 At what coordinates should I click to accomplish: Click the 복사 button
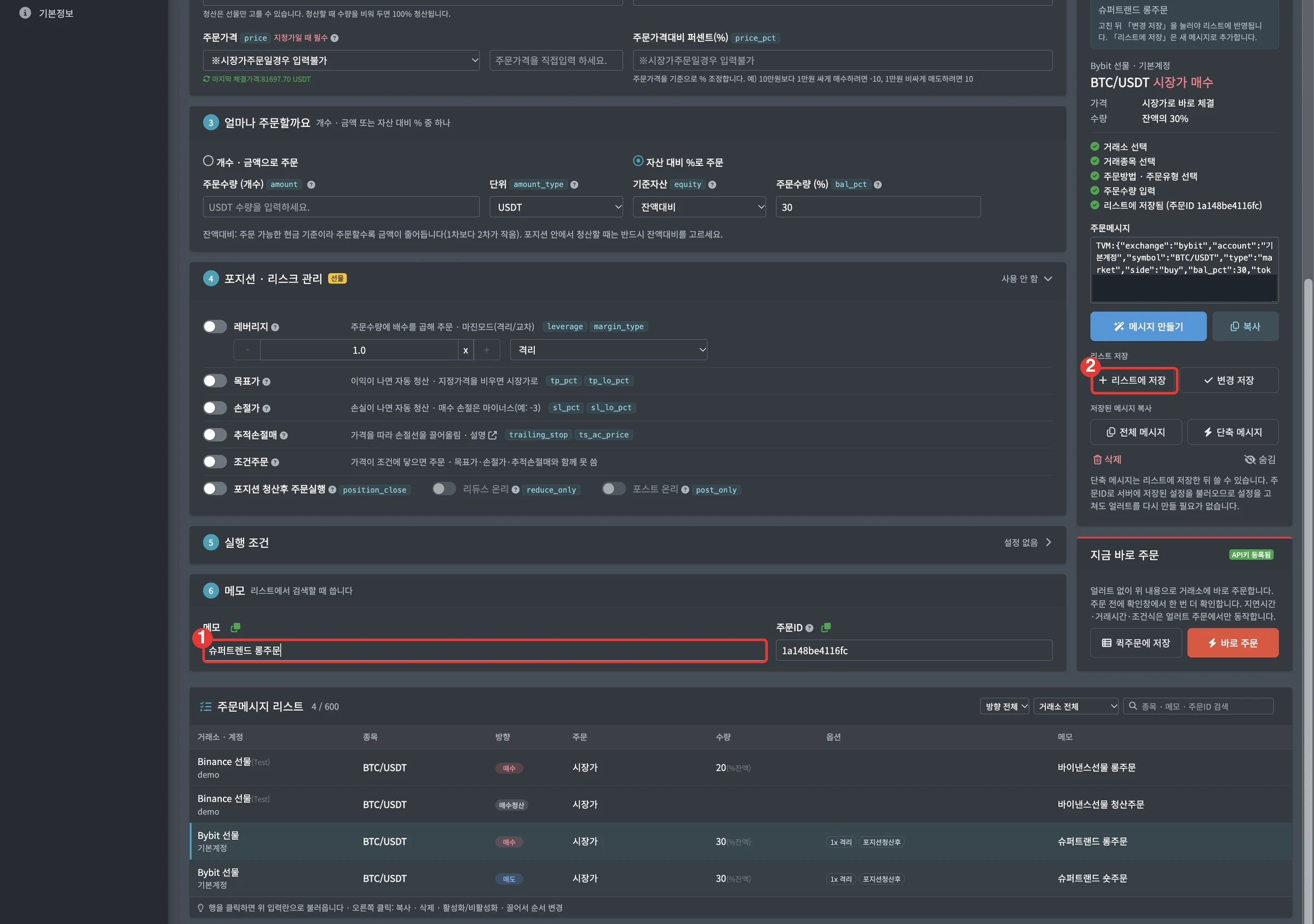(x=1245, y=327)
